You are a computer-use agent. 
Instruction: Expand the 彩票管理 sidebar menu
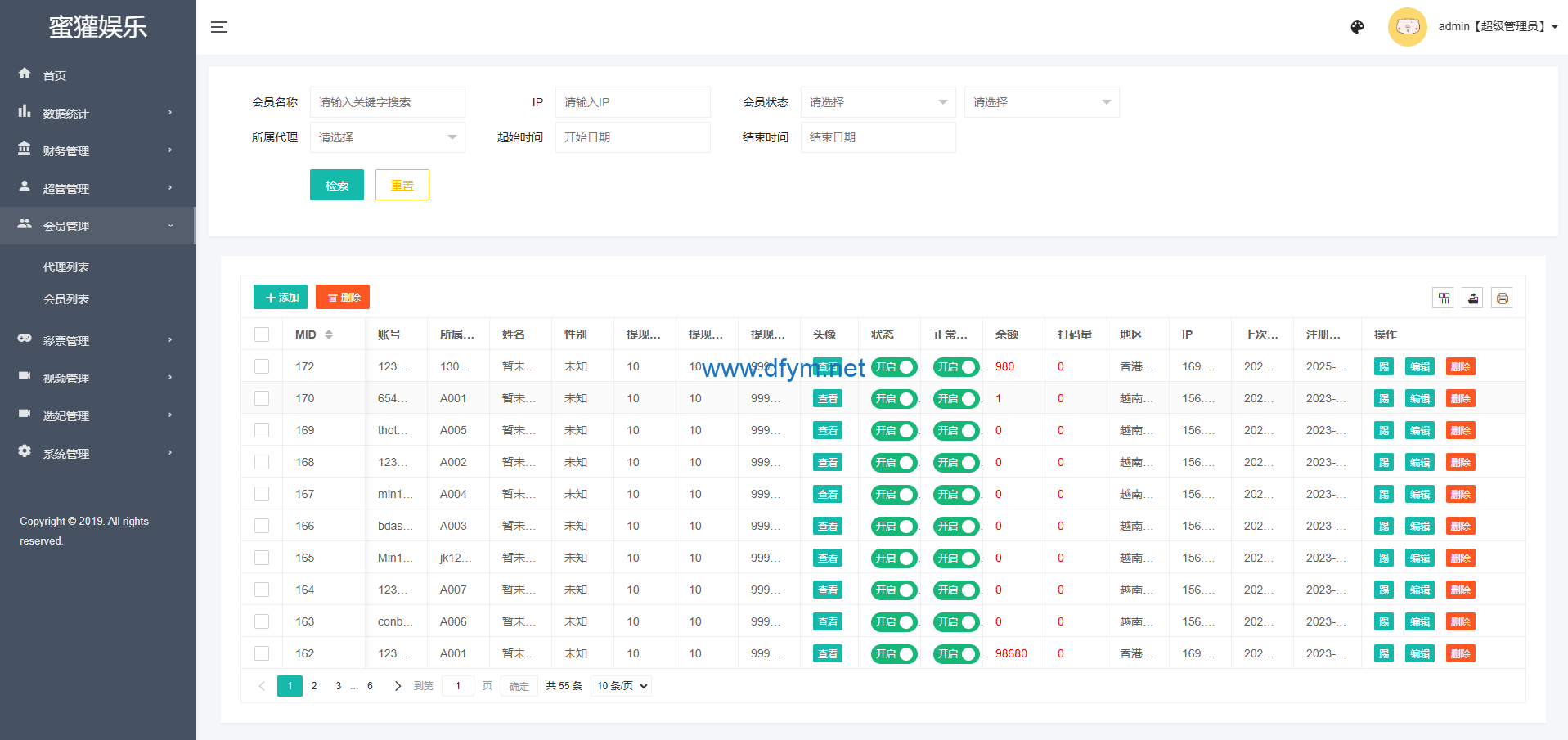pos(98,340)
